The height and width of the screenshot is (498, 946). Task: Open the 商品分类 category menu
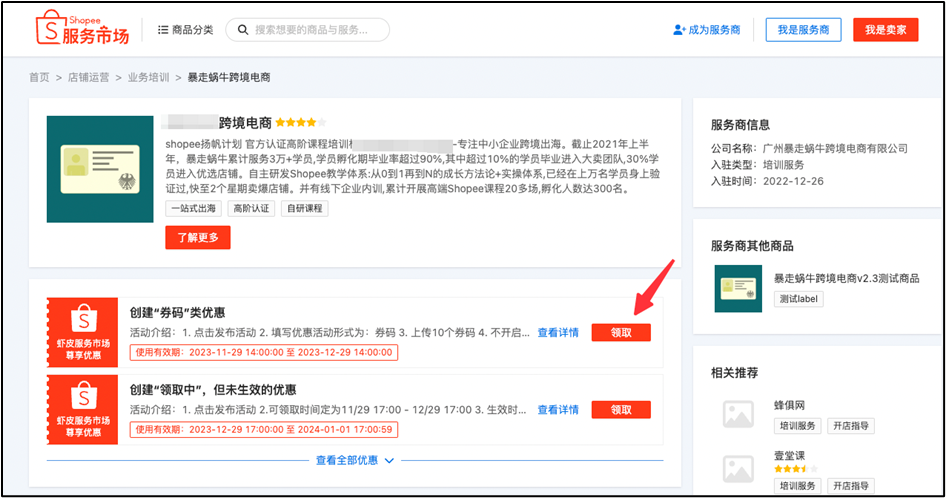pos(185,30)
